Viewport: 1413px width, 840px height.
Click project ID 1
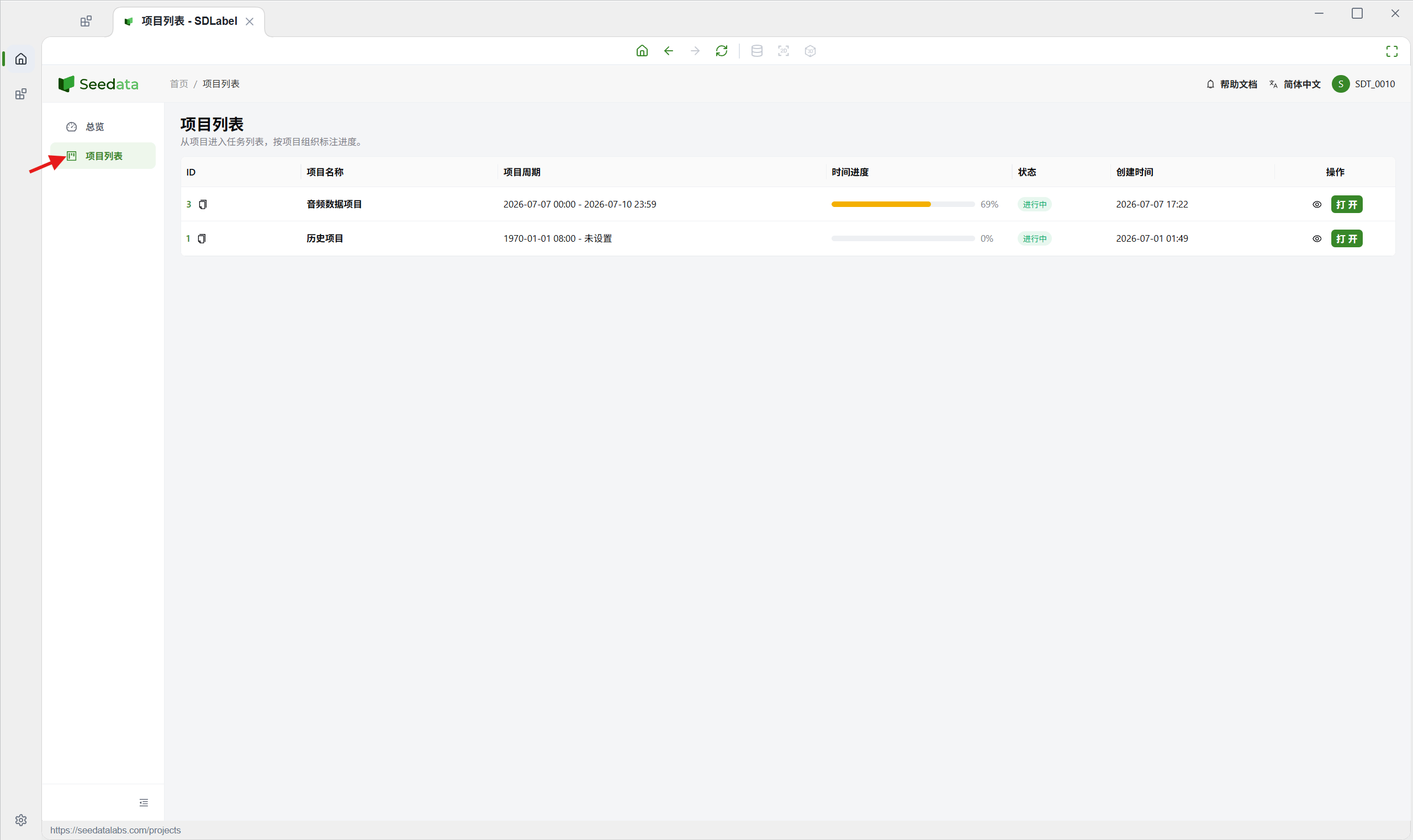coord(188,238)
